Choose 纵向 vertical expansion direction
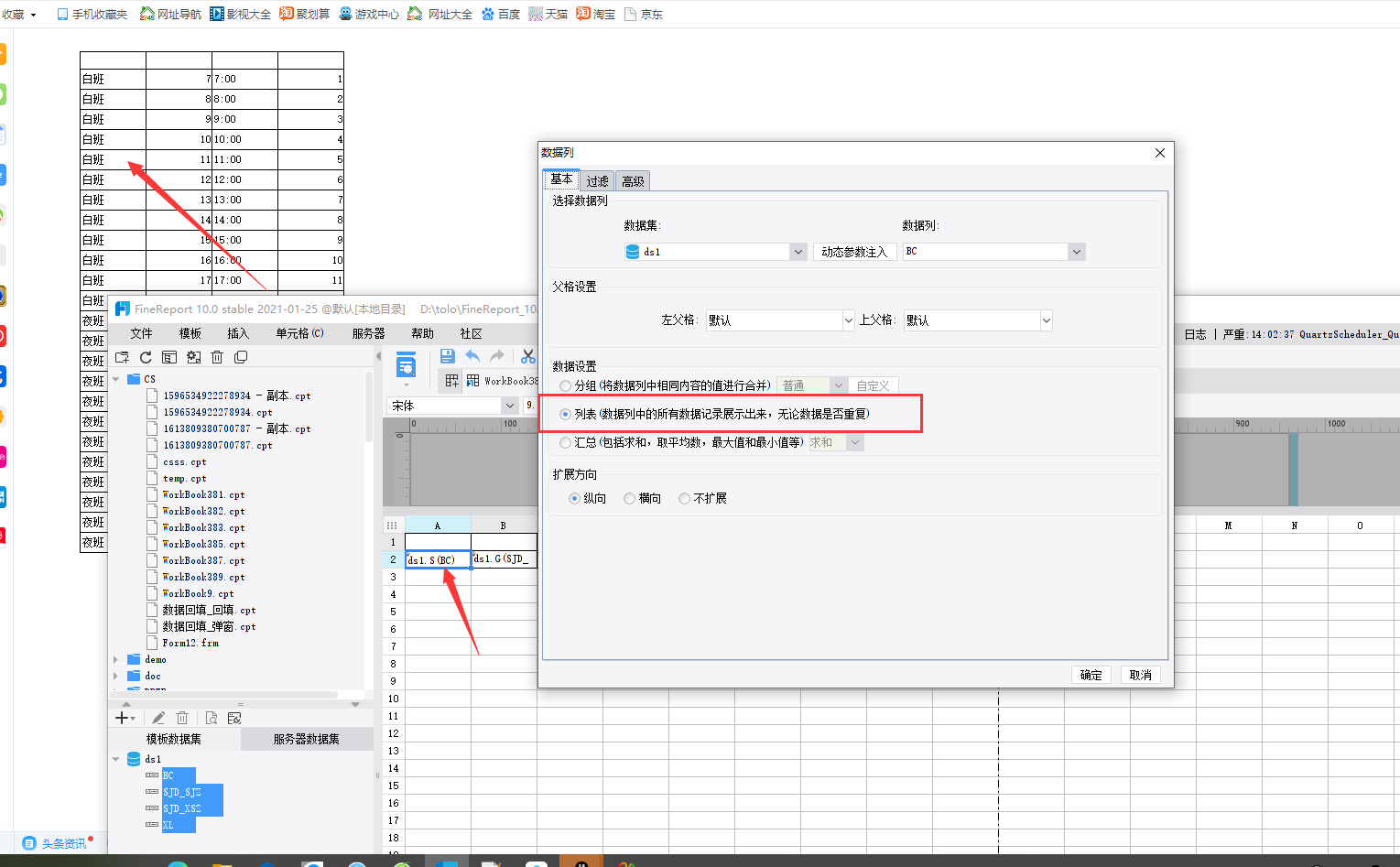1400x867 pixels. pyautogui.click(x=574, y=498)
